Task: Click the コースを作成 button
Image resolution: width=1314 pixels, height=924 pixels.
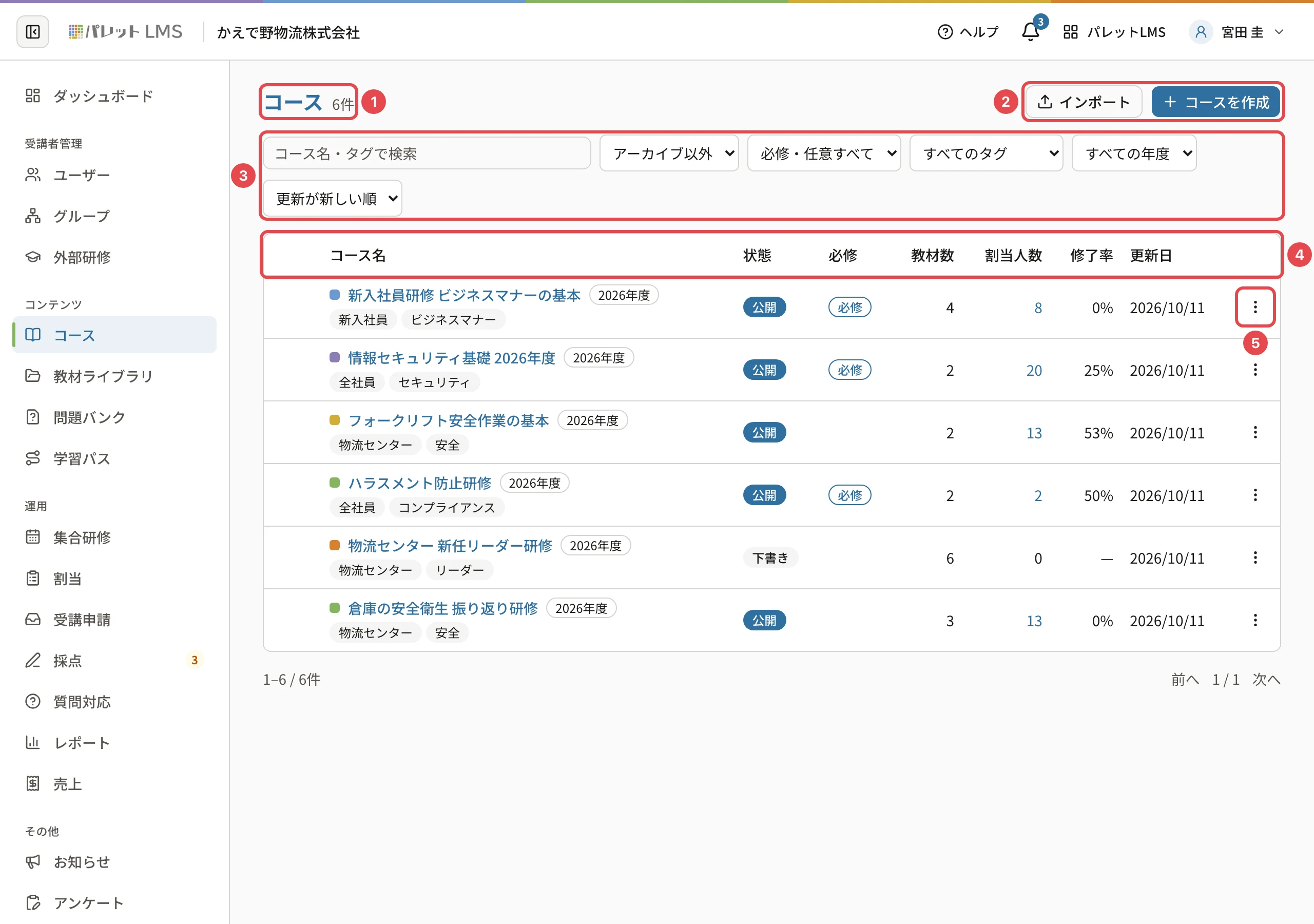Action: tap(1216, 103)
